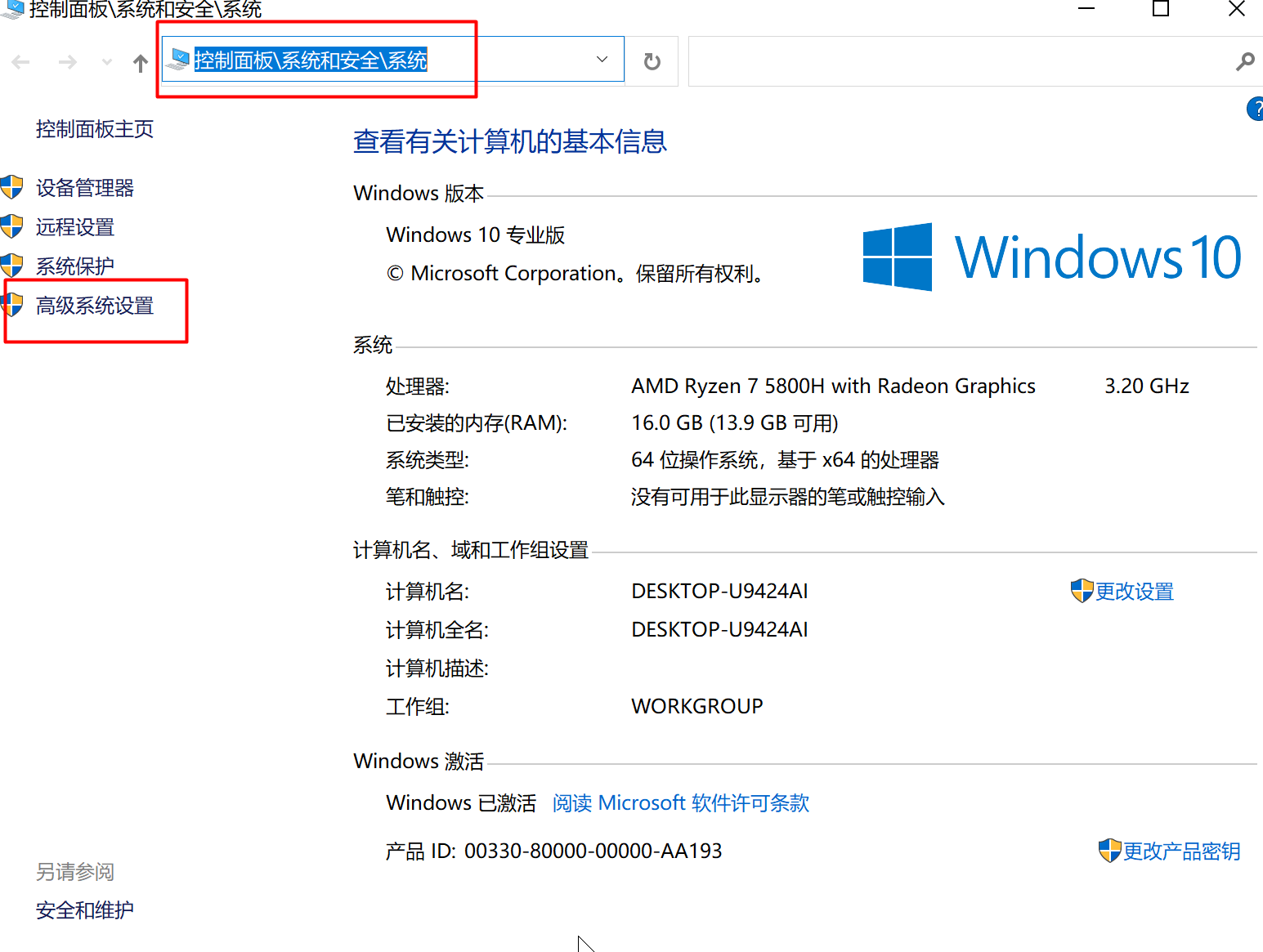This screenshot has width=1263, height=952.
Task: Read the Microsoft 软件许可条款 link
Action: [x=680, y=803]
